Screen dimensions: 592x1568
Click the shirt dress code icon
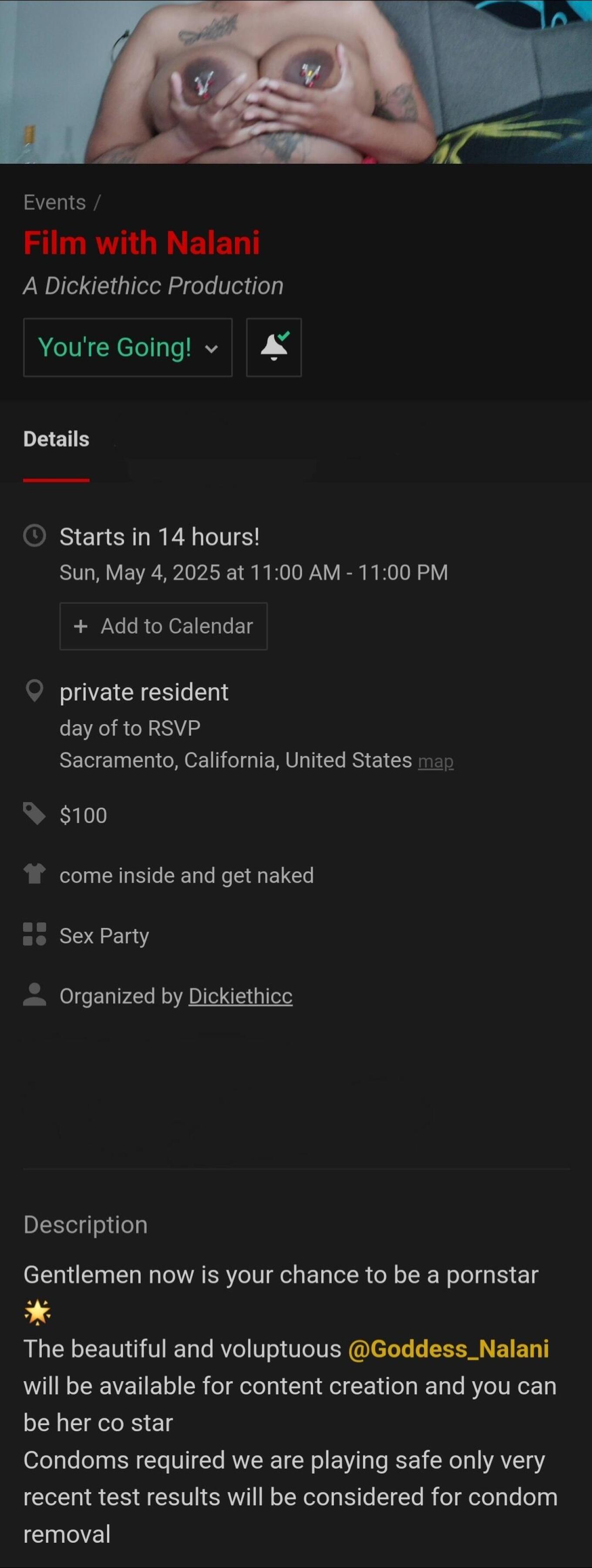pyautogui.click(x=35, y=874)
